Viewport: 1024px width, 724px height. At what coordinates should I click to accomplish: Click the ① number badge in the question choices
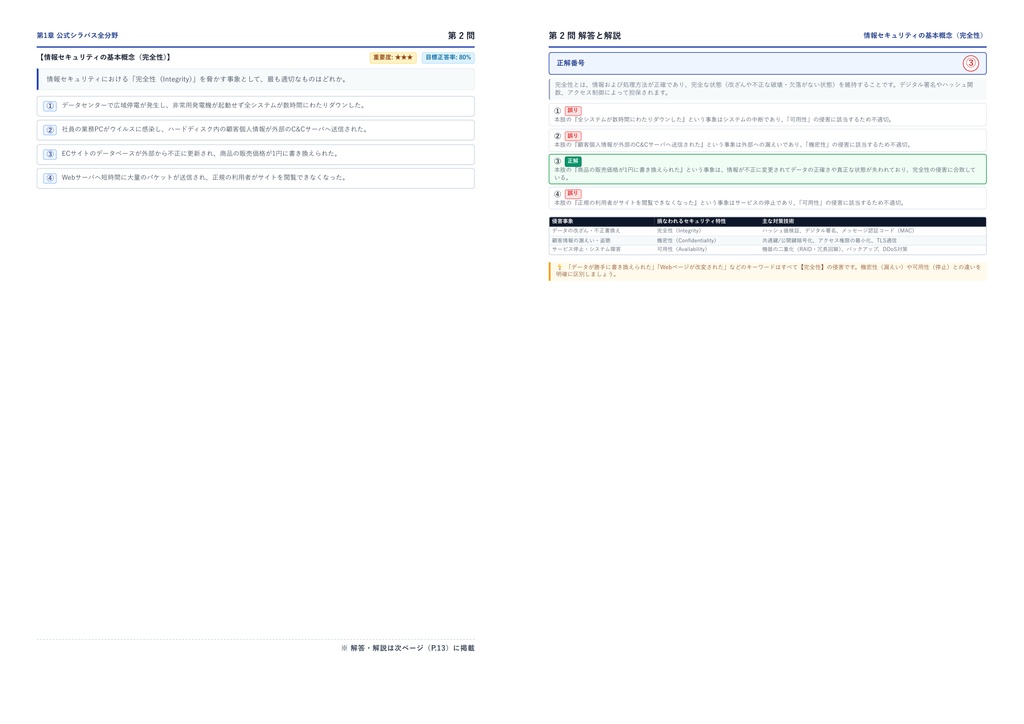pyautogui.click(x=50, y=106)
